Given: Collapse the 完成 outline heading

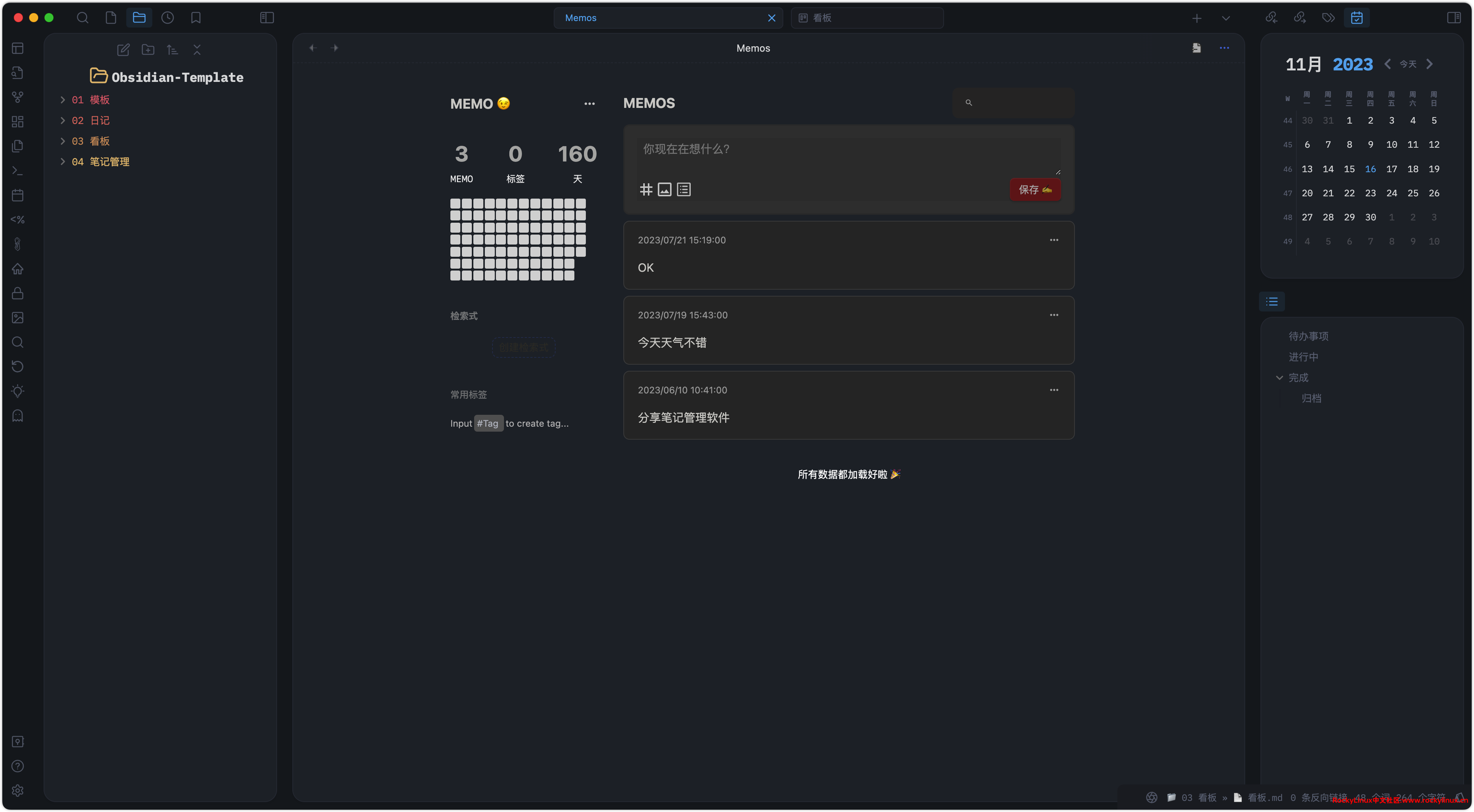Looking at the screenshot, I should point(1280,378).
